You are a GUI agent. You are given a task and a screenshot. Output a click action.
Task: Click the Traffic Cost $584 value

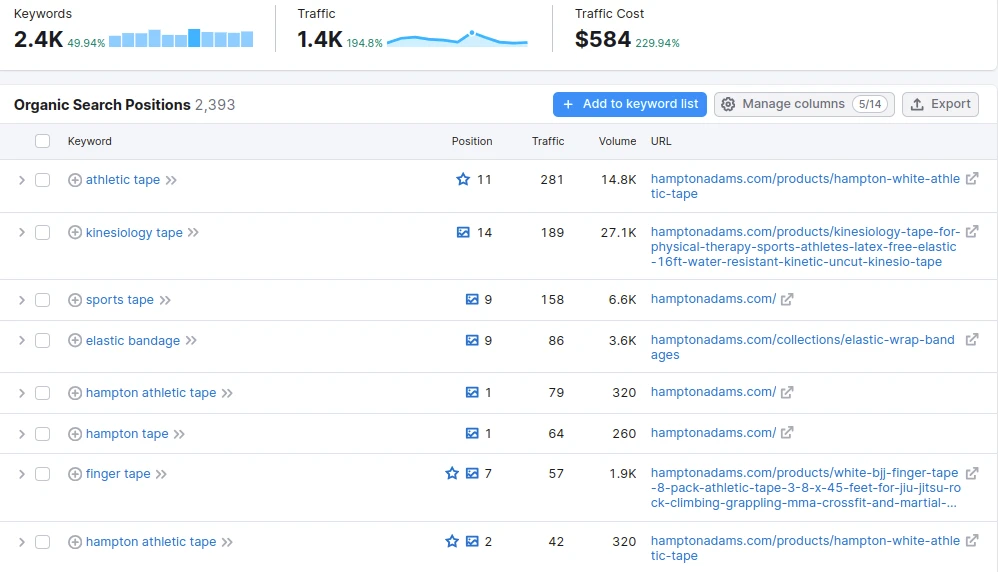click(x=603, y=39)
